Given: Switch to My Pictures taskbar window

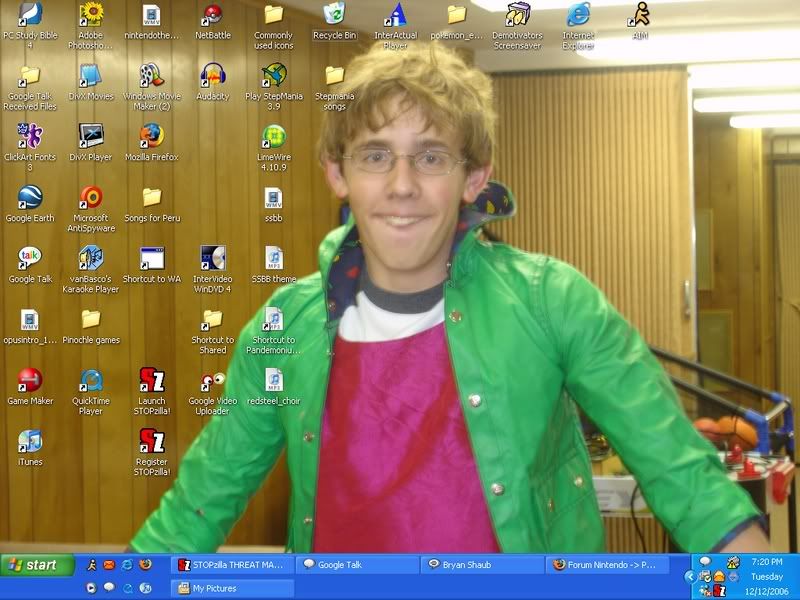Looking at the screenshot, I should point(232,588).
